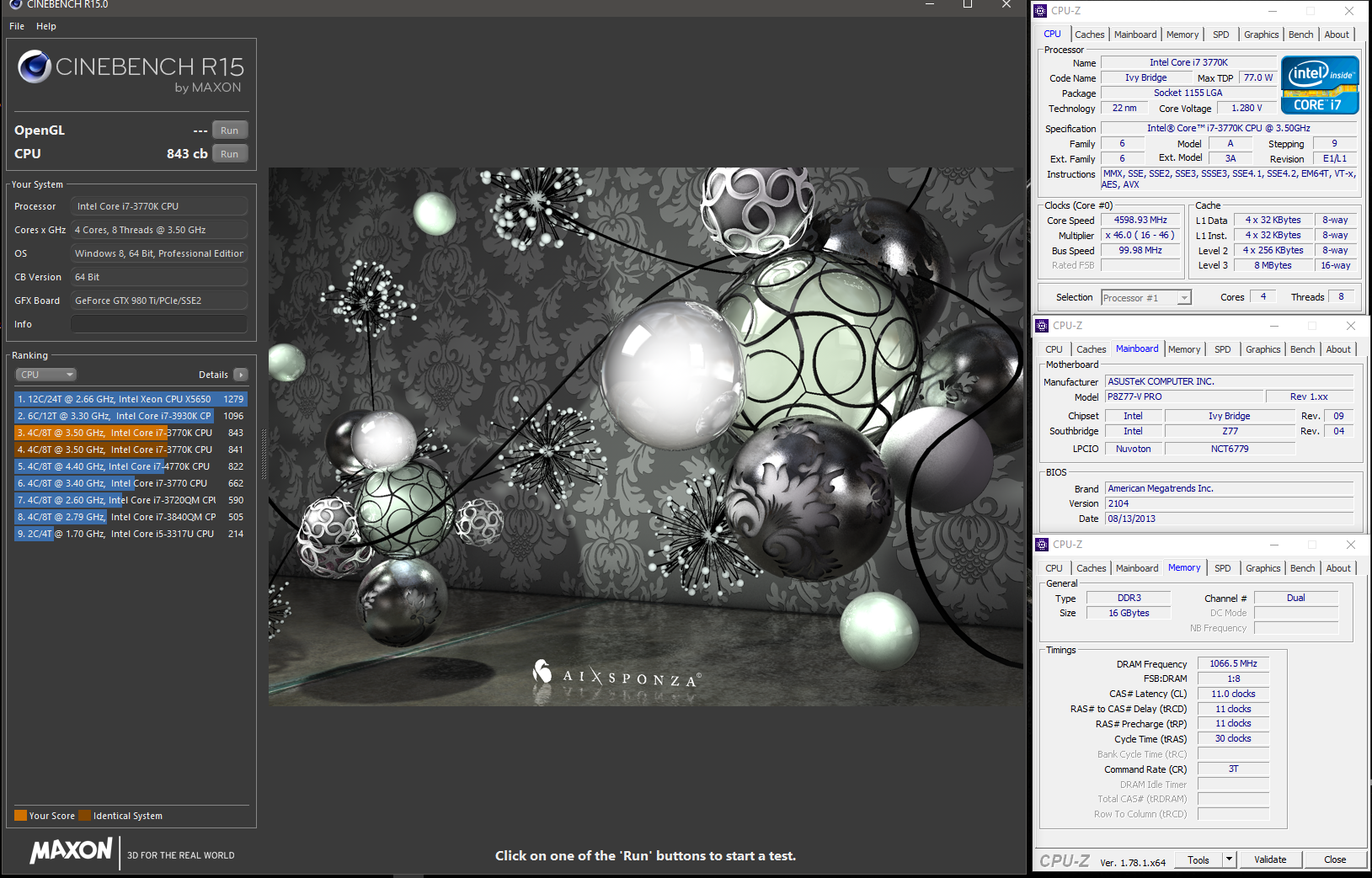Open the Help menu in Cinebench

click(46, 26)
